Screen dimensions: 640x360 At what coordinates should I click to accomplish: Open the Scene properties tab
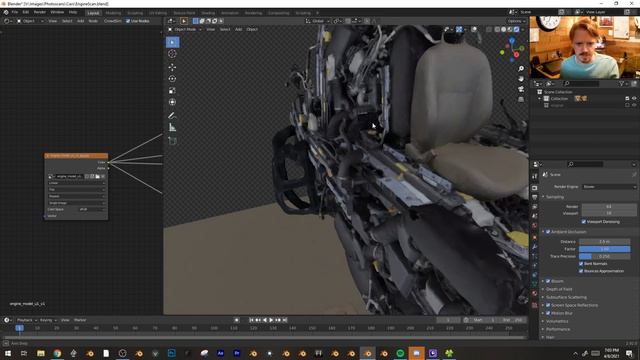(x=534, y=216)
